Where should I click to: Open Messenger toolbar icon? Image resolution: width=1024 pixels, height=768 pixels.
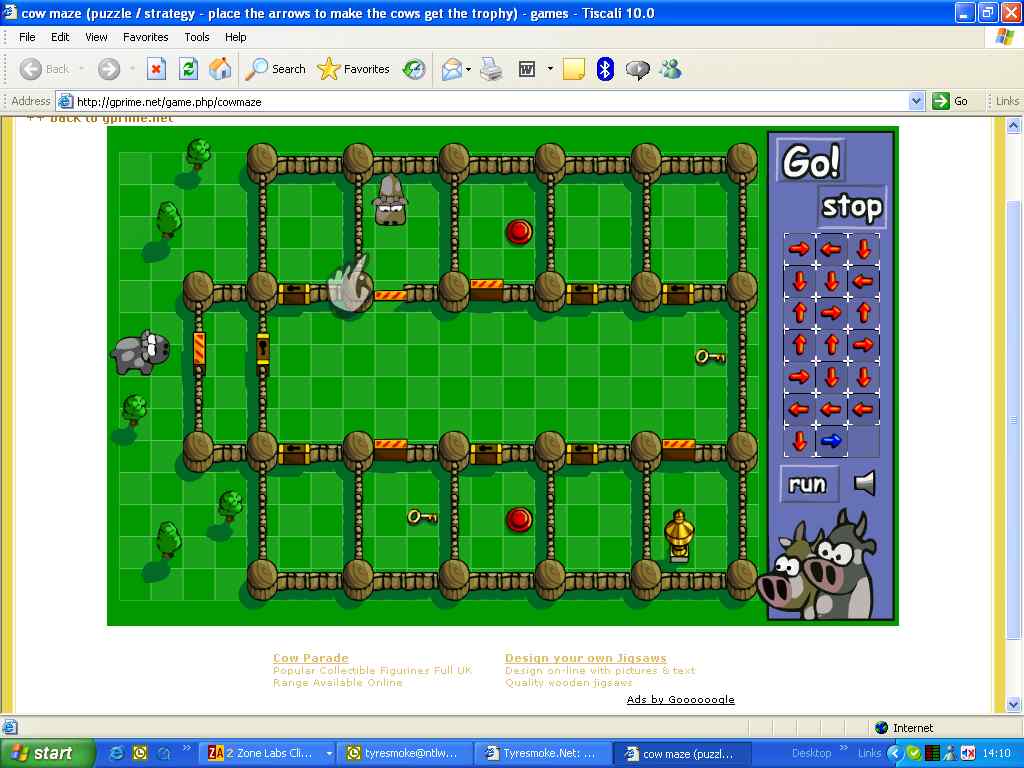tap(670, 69)
